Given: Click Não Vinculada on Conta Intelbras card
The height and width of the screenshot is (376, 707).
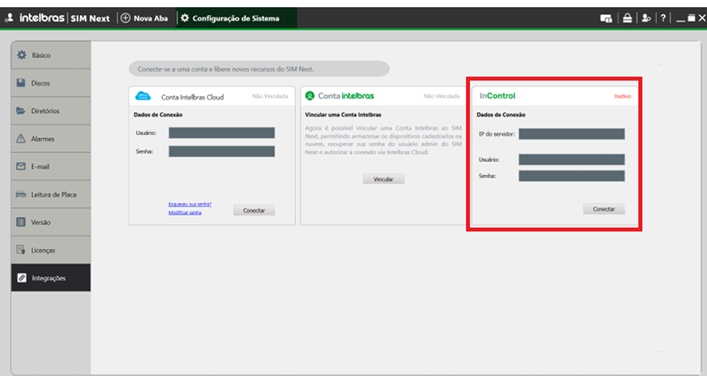Looking at the screenshot, I should (x=441, y=96).
